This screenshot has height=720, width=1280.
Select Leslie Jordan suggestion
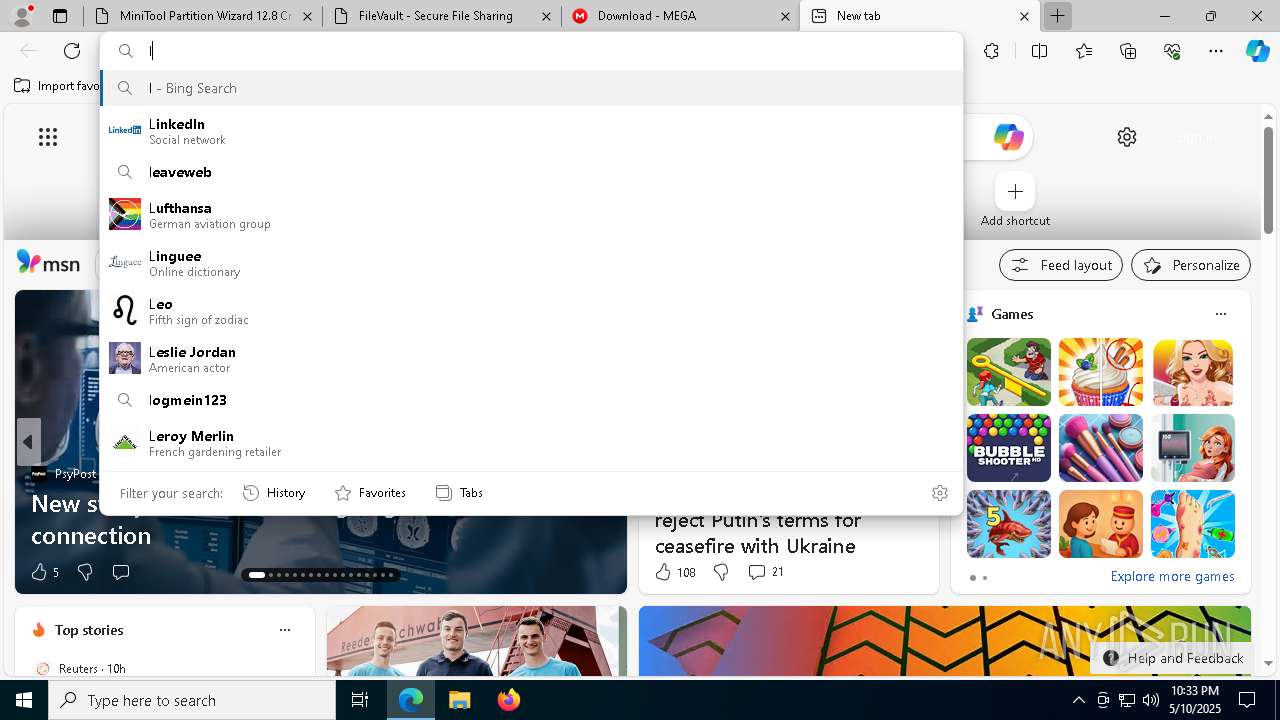click(x=532, y=359)
